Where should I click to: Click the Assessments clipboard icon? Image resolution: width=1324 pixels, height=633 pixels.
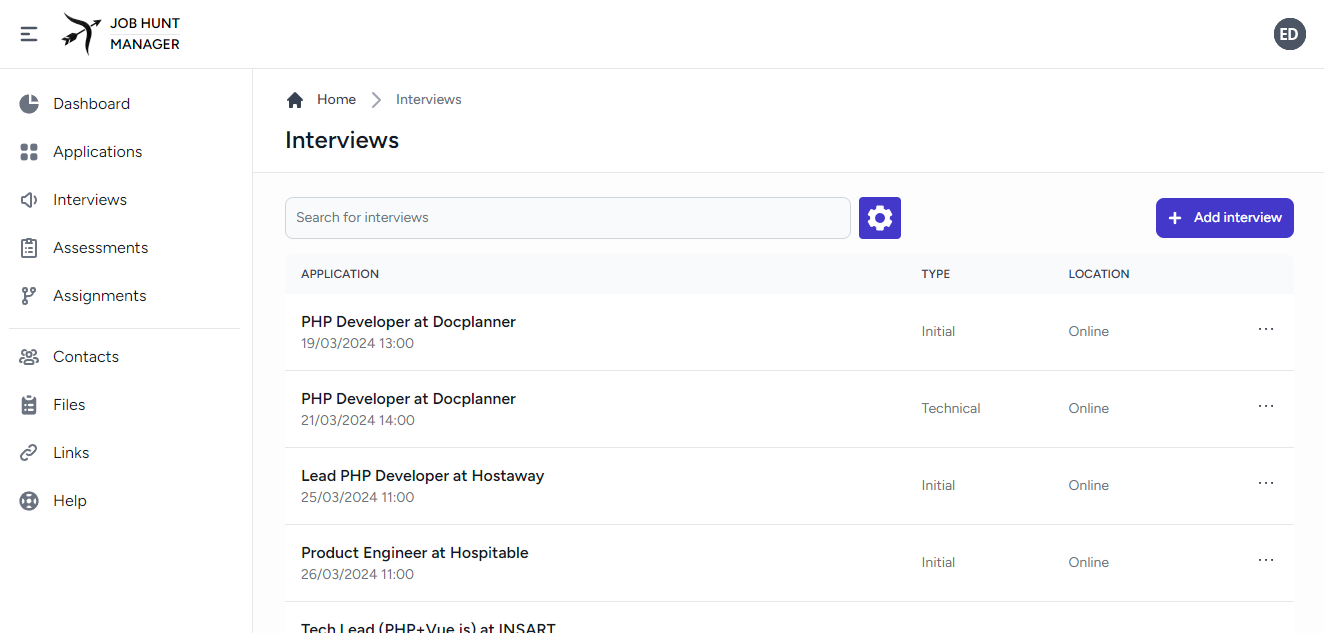click(x=29, y=248)
